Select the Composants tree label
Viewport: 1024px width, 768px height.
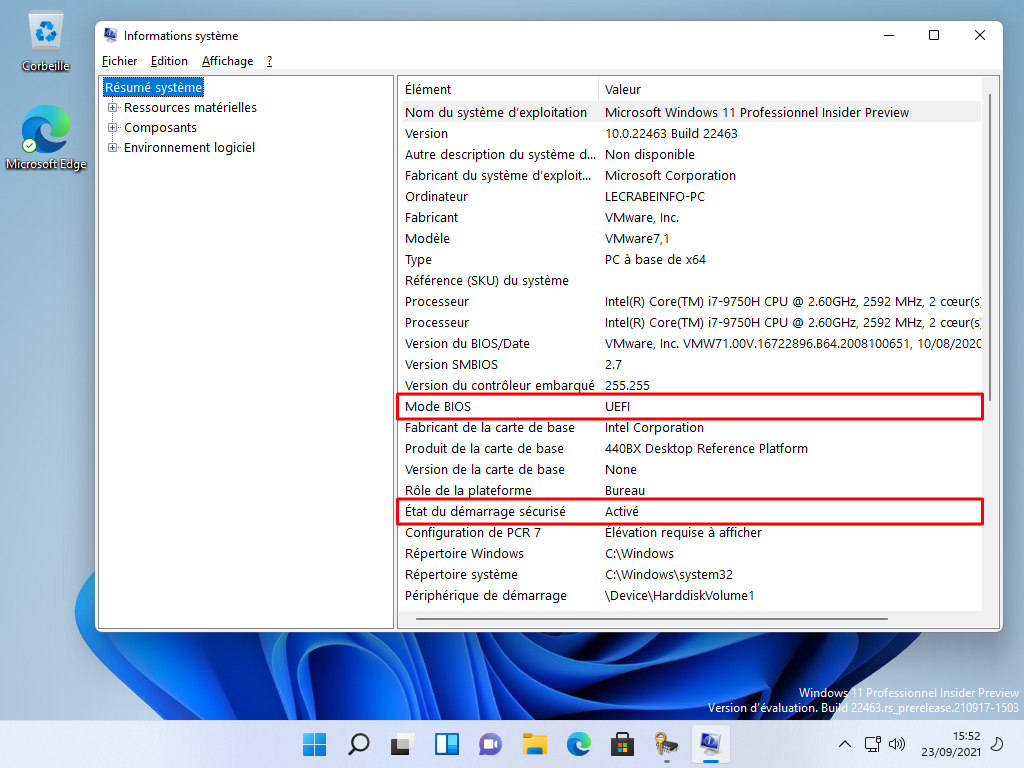pyautogui.click(x=160, y=127)
